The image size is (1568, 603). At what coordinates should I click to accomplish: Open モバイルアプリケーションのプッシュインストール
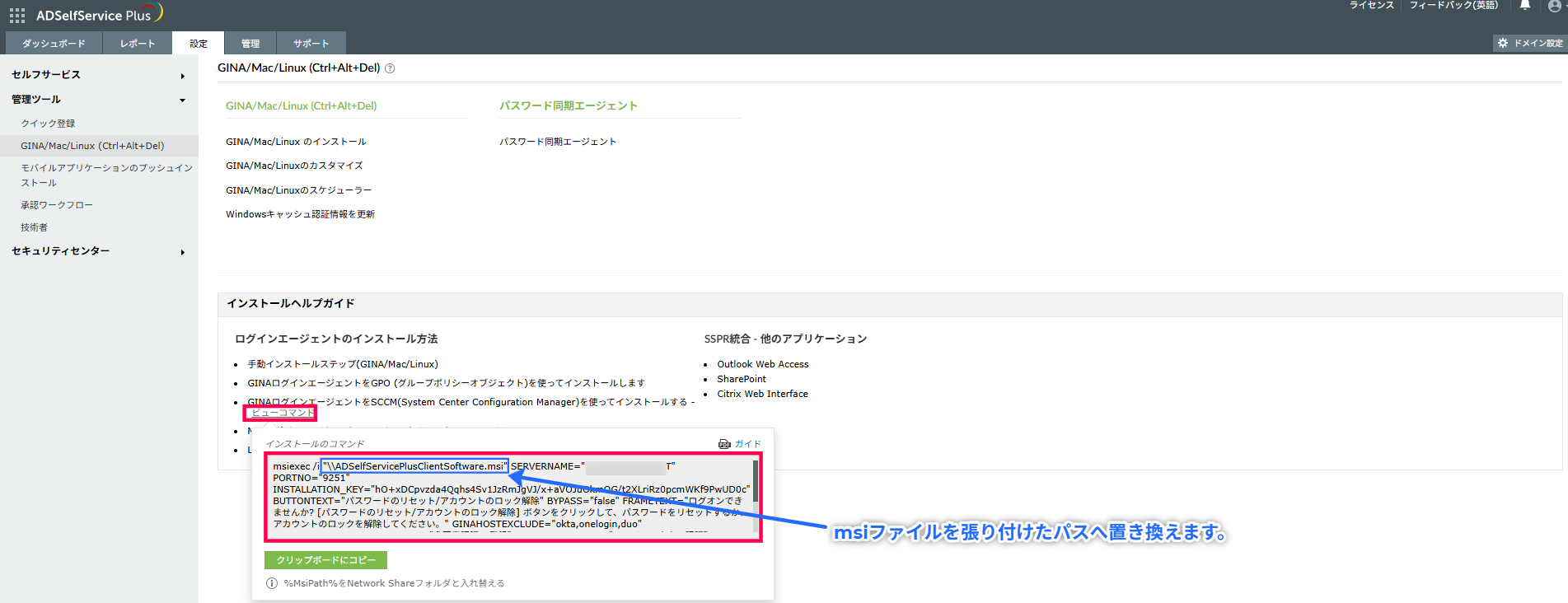[106, 175]
